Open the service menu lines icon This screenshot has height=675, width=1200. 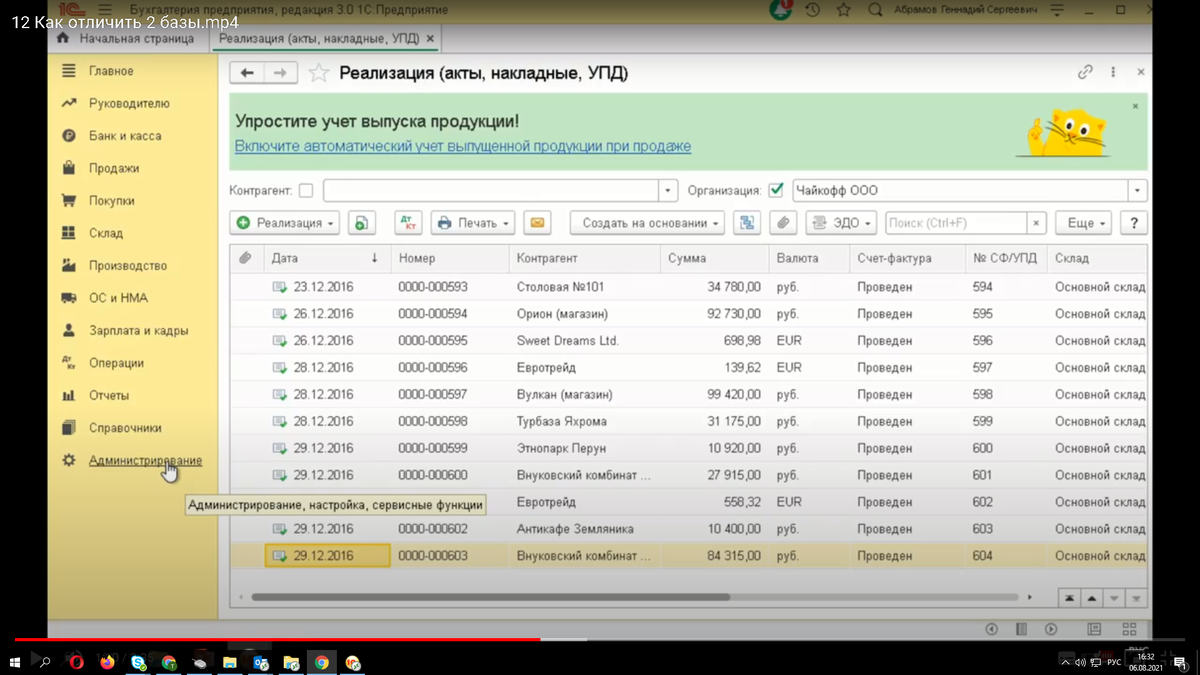(1057, 10)
